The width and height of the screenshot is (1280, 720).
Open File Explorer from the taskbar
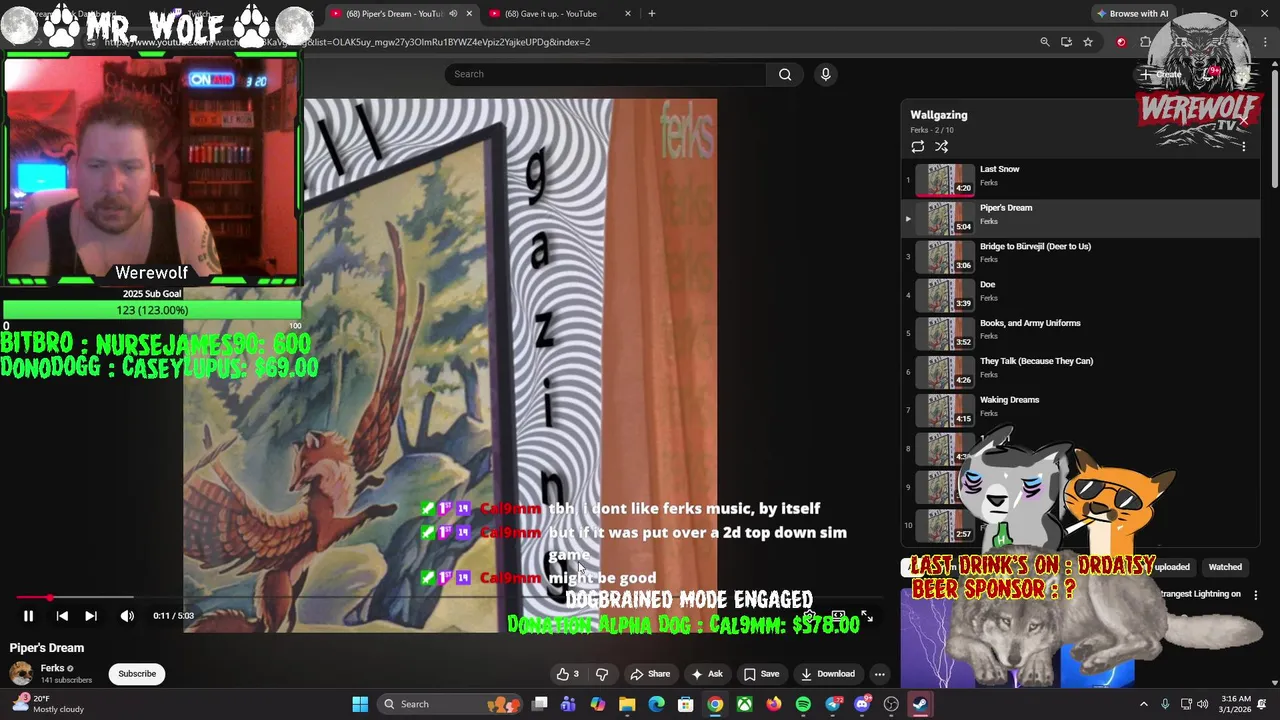[x=627, y=704]
